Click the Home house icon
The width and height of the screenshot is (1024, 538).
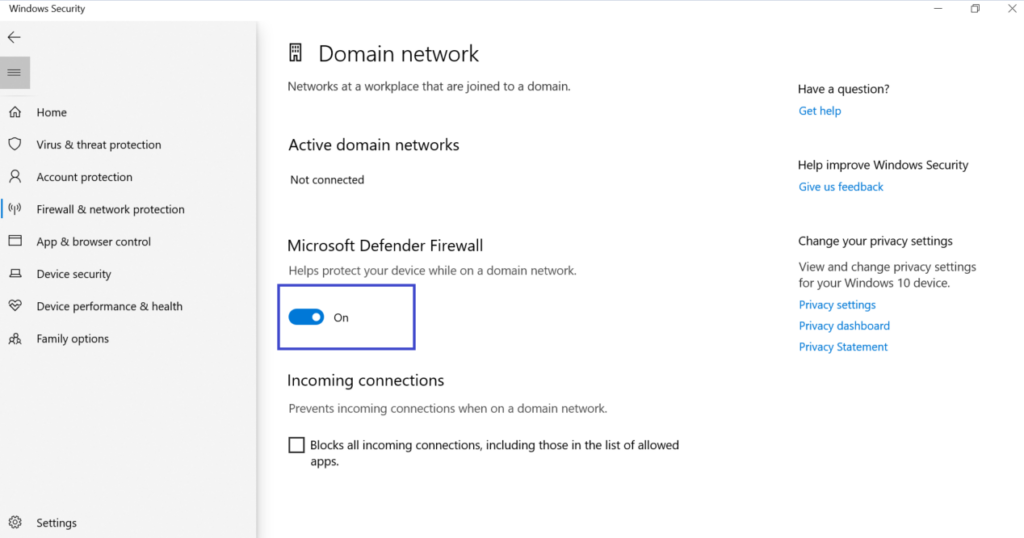click(x=15, y=112)
